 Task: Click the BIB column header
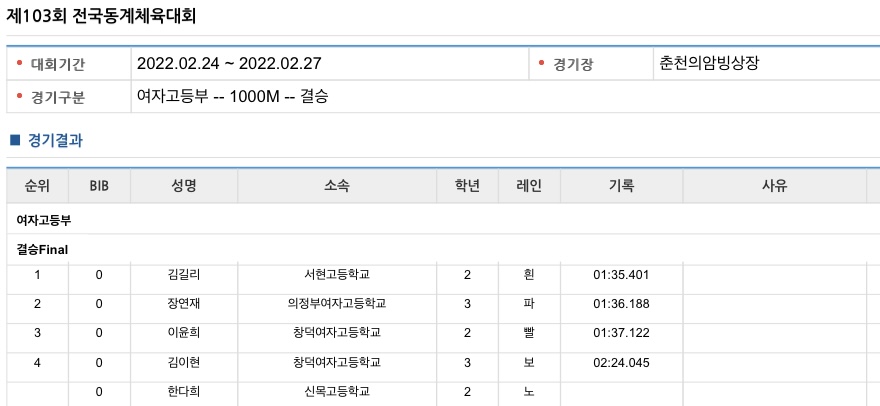pyautogui.click(x=99, y=186)
